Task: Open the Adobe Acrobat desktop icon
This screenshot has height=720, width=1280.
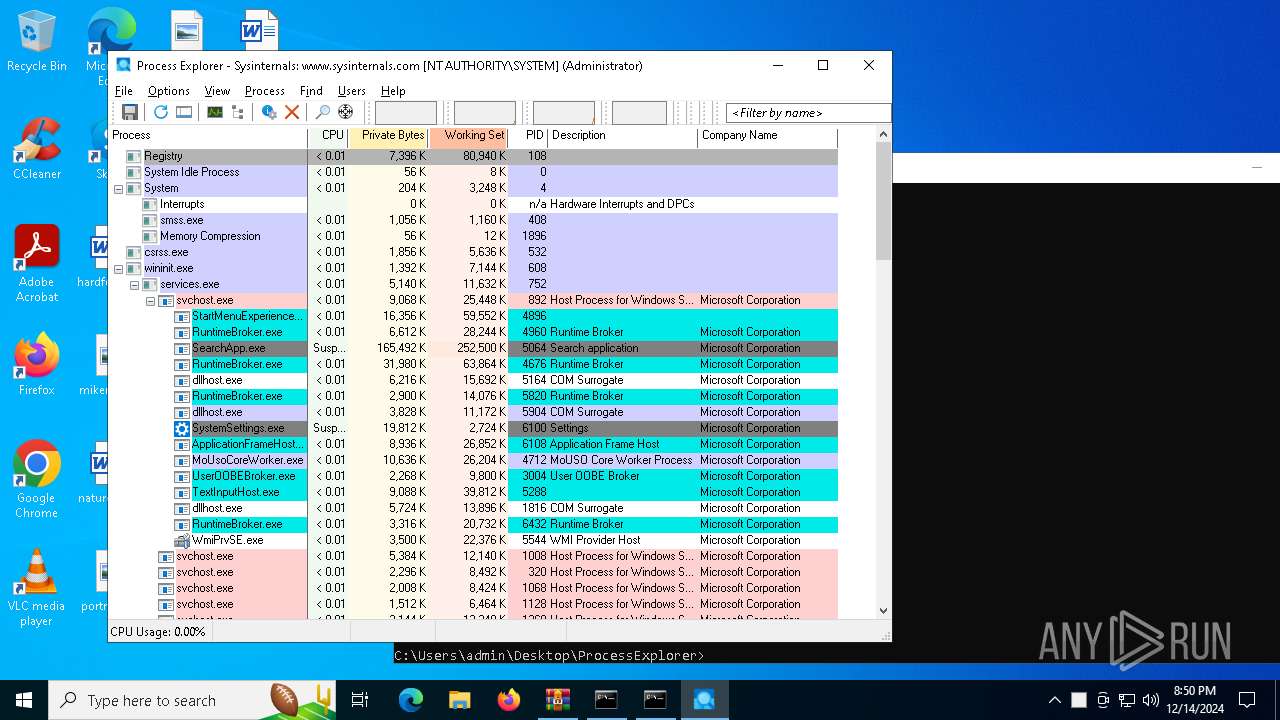Action: [37, 263]
